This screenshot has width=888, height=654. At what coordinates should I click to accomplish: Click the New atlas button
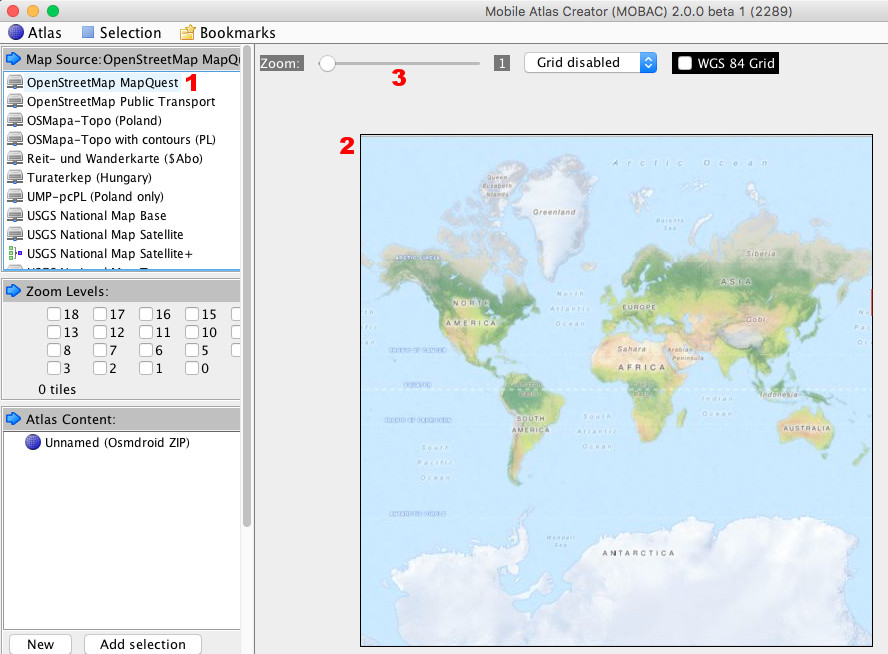40,644
